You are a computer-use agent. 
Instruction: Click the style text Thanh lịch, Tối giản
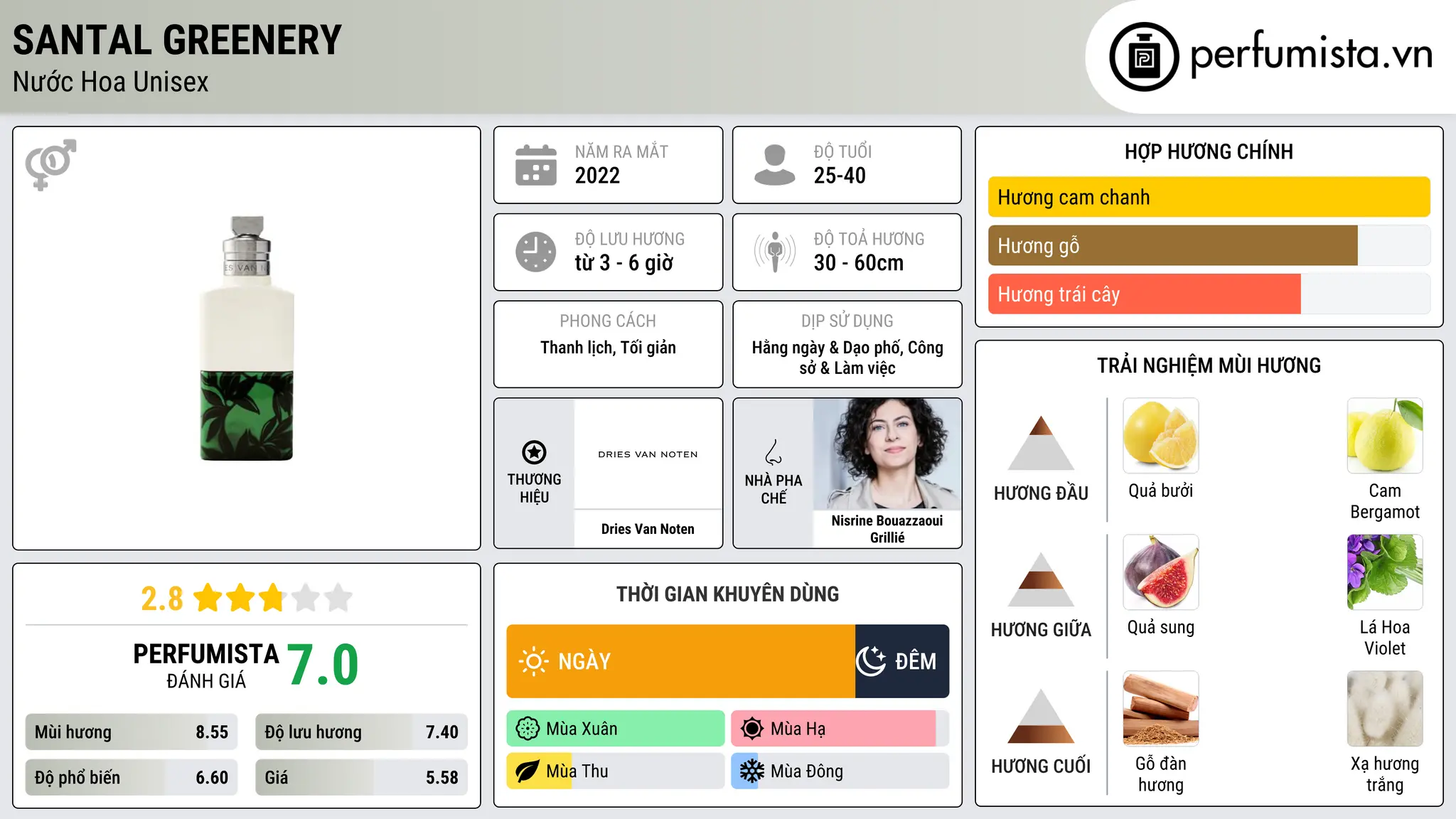pyautogui.click(x=608, y=348)
